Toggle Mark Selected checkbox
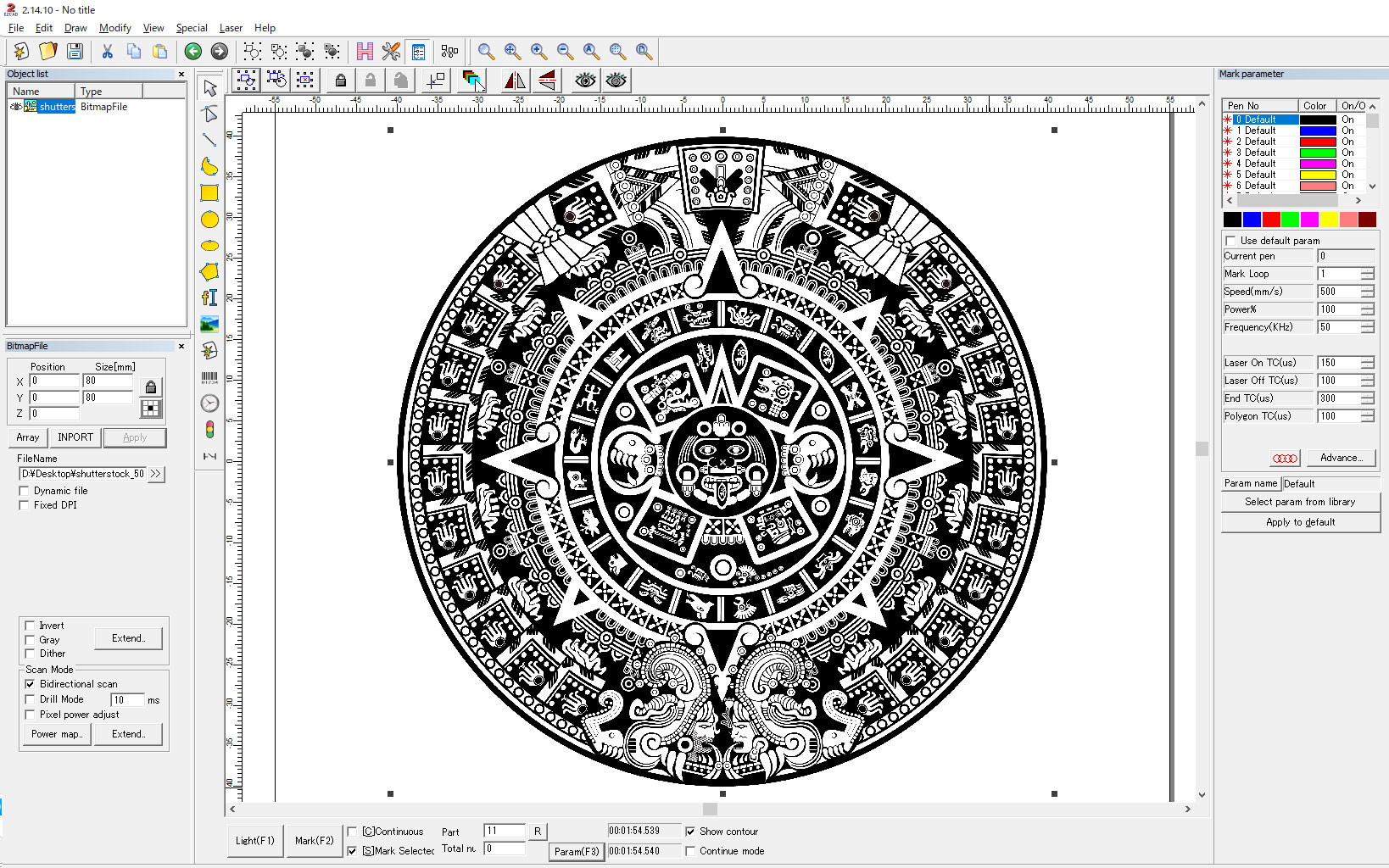This screenshot has height=868, width=1389. (x=352, y=851)
